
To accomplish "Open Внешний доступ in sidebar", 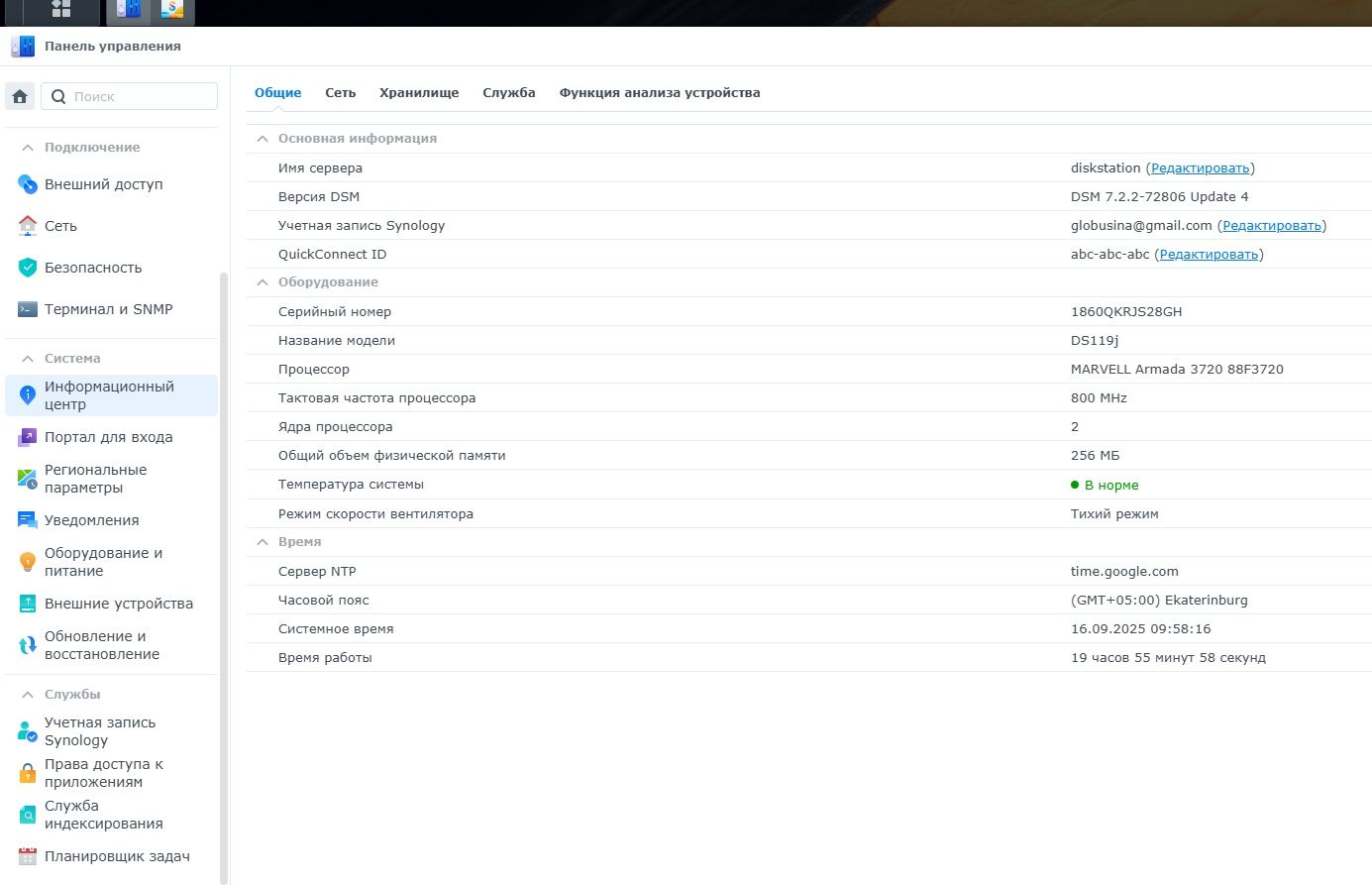I will click(x=111, y=184).
